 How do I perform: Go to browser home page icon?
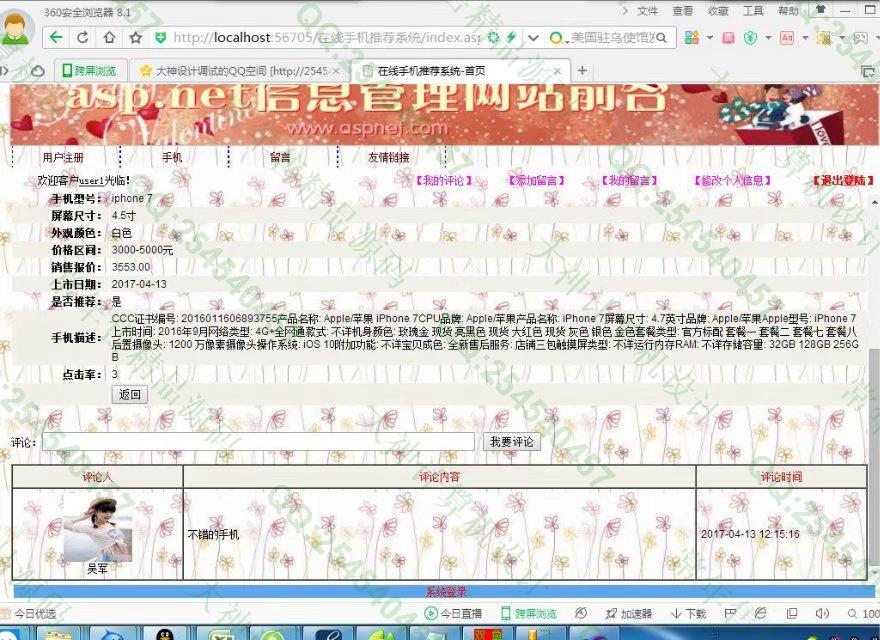[109, 38]
